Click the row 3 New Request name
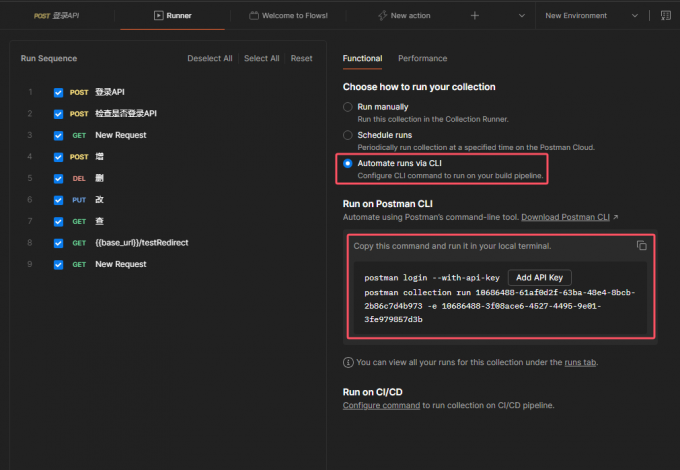The width and height of the screenshot is (680, 470). (121, 135)
